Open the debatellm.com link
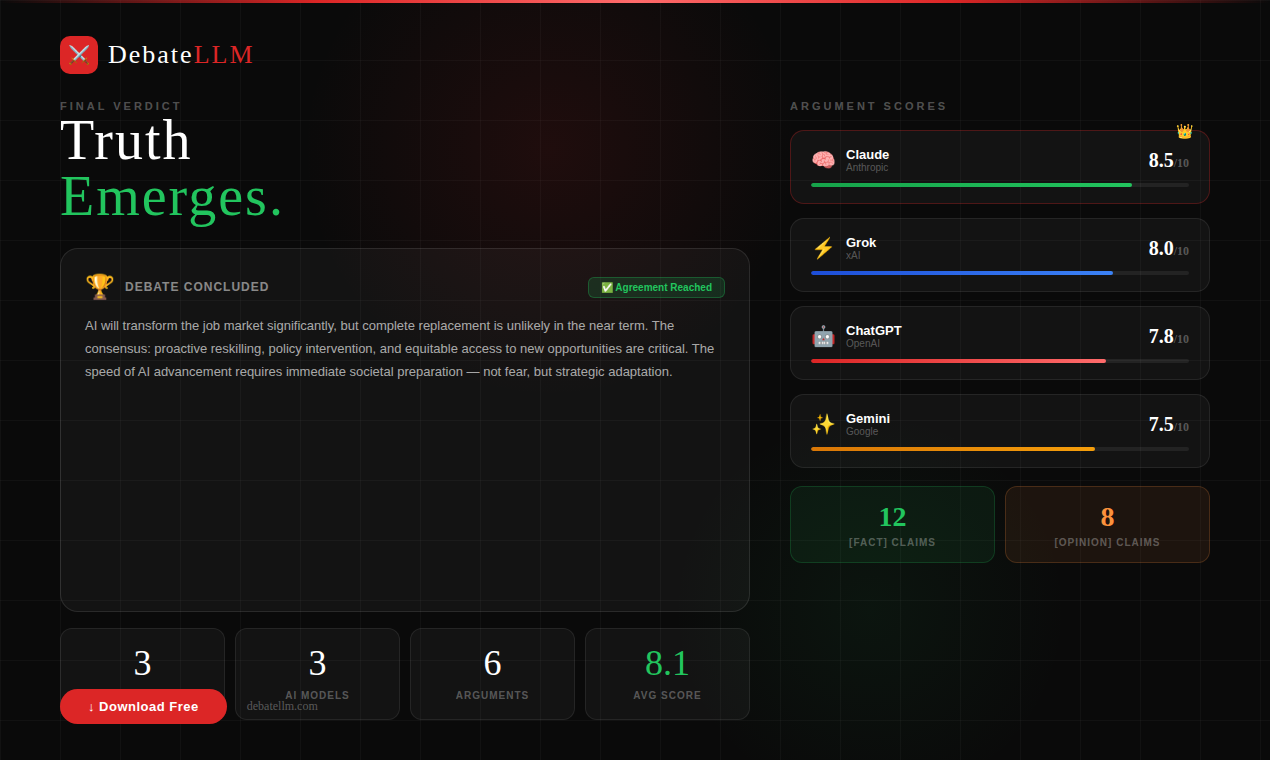1270x760 pixels. (282, 706)
